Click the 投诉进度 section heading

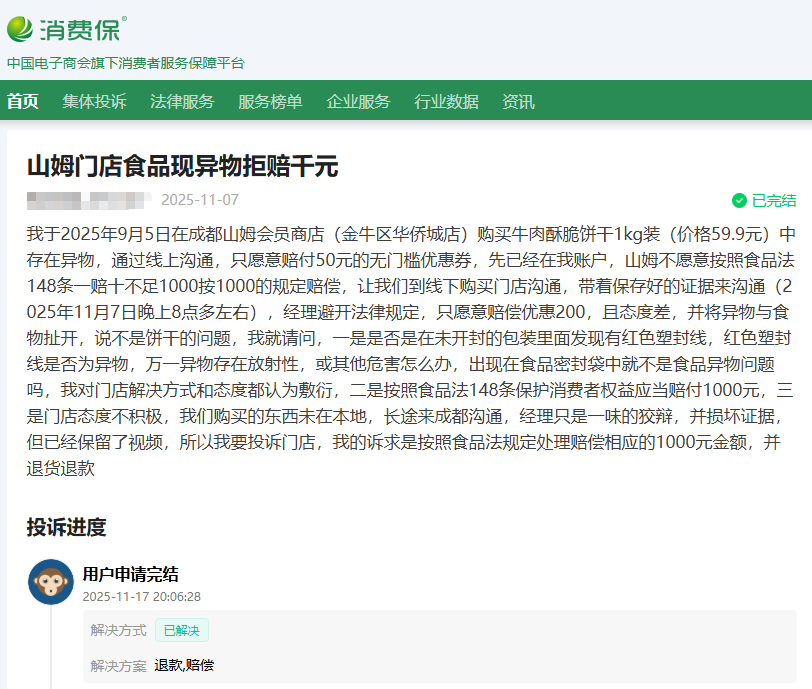point(66,527)
